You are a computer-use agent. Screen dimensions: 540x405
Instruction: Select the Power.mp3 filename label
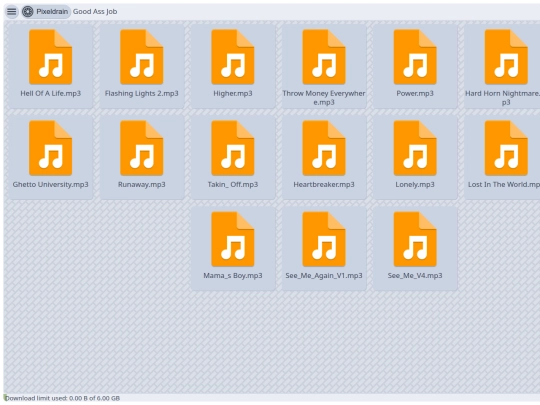pyautogui.click(x=415, y=93)
